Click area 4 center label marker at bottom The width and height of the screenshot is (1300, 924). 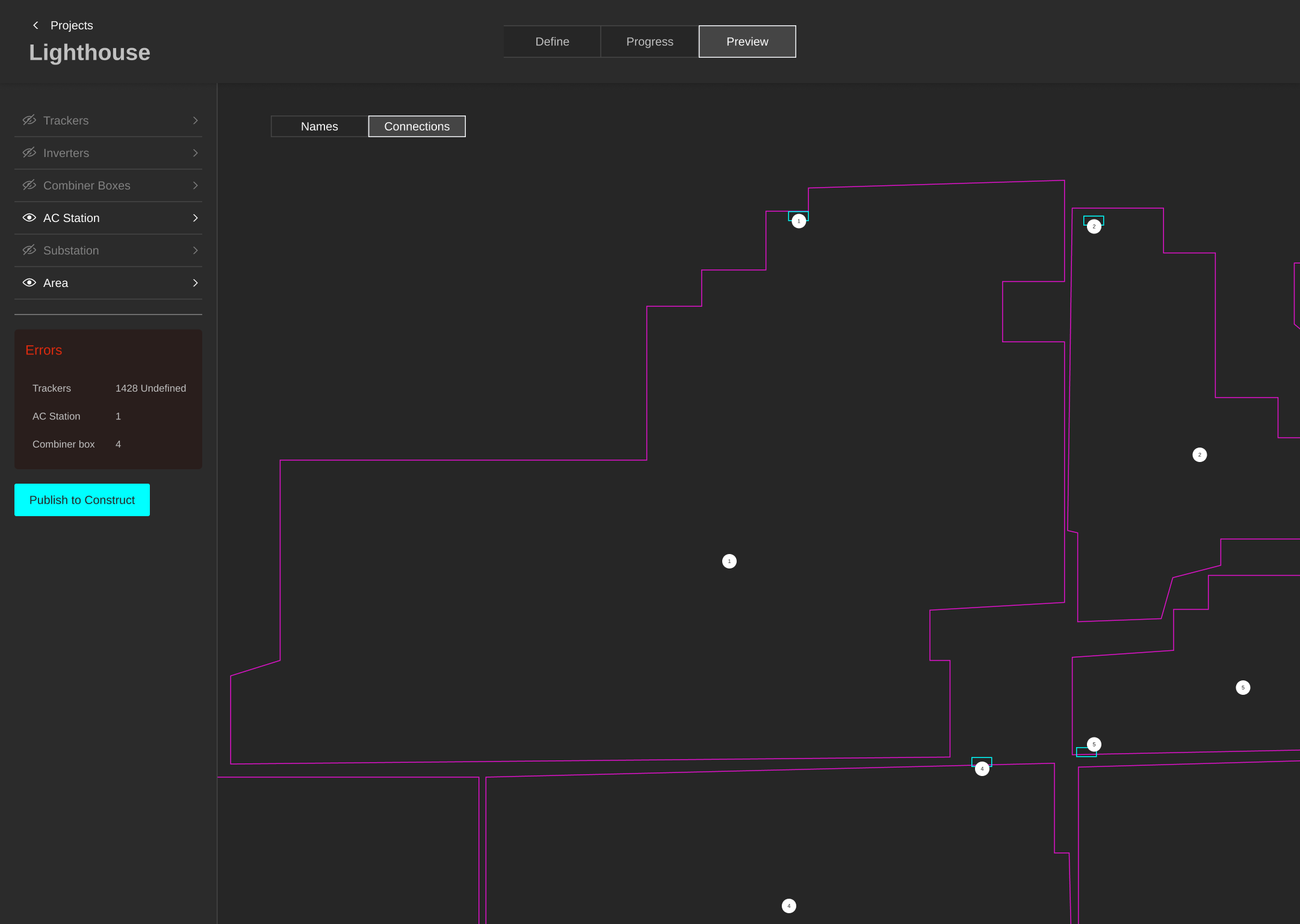click(x=788, y=906)
